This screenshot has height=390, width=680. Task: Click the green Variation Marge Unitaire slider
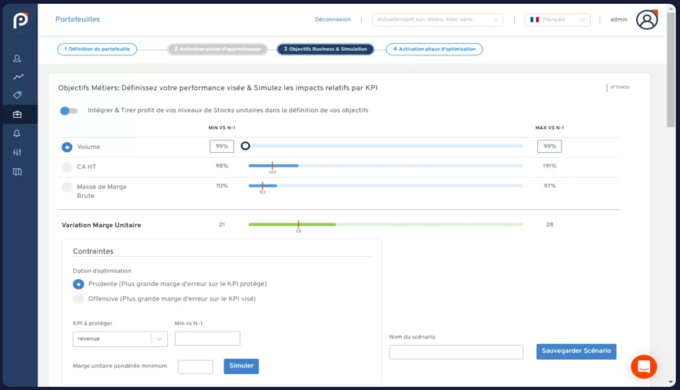(x=385, y=224)
